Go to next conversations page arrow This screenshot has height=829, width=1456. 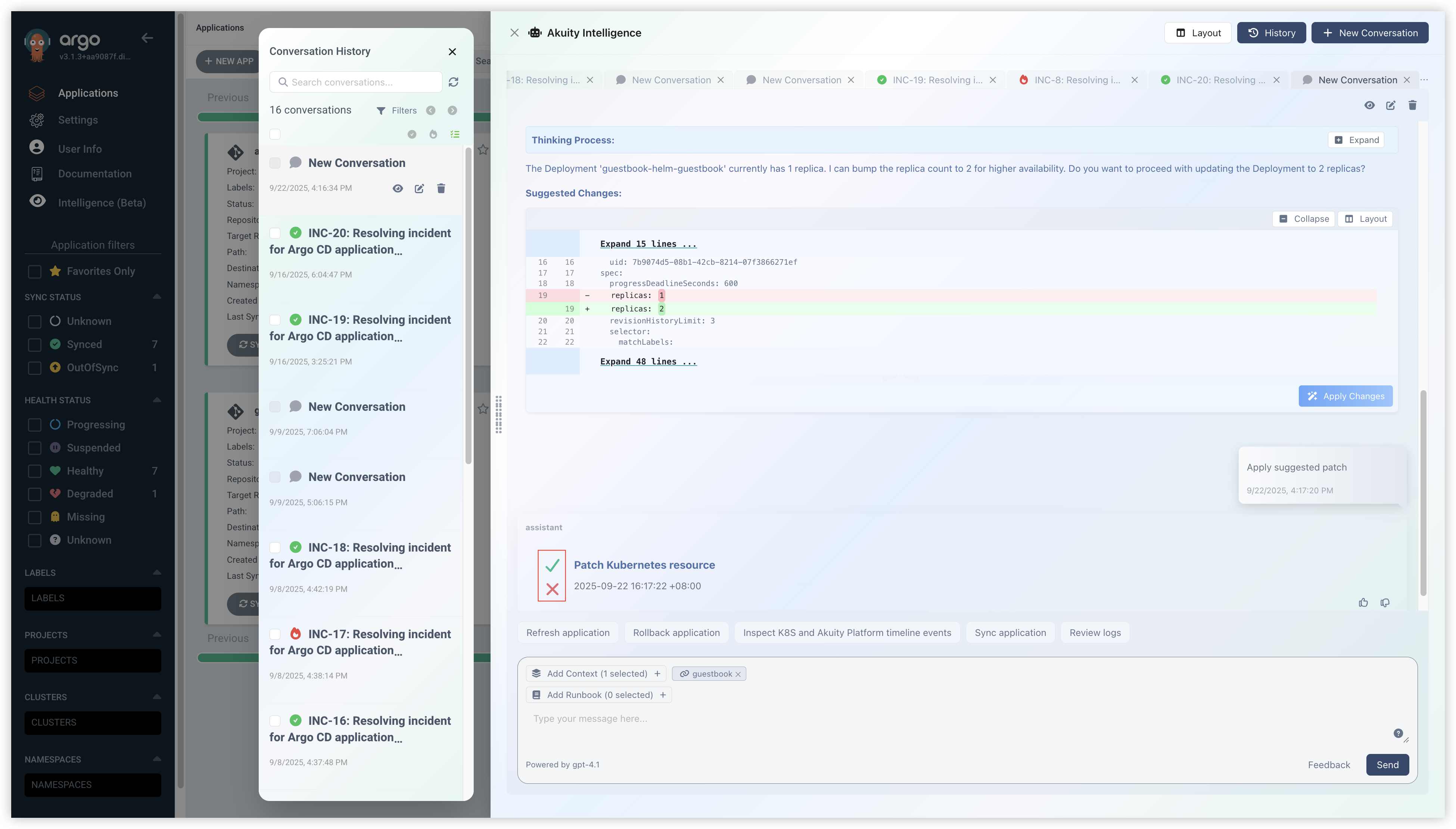[x=452, y=111]
